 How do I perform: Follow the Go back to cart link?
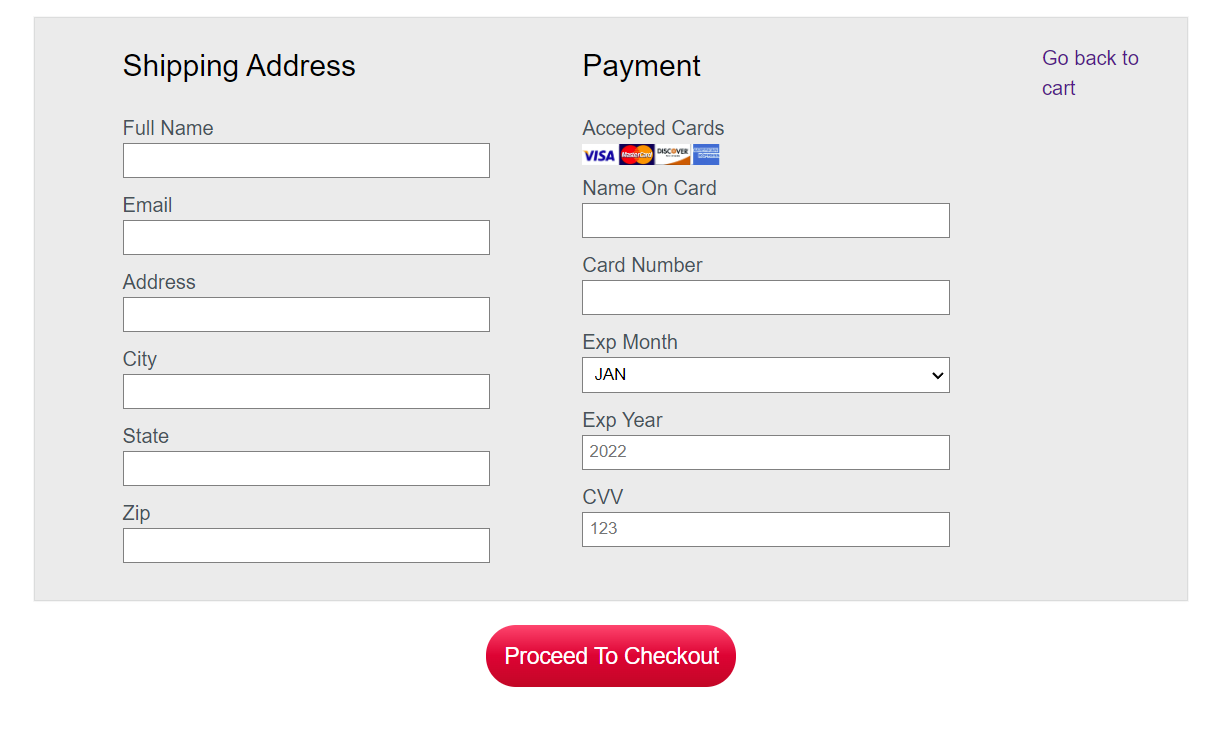[1089, 72]
